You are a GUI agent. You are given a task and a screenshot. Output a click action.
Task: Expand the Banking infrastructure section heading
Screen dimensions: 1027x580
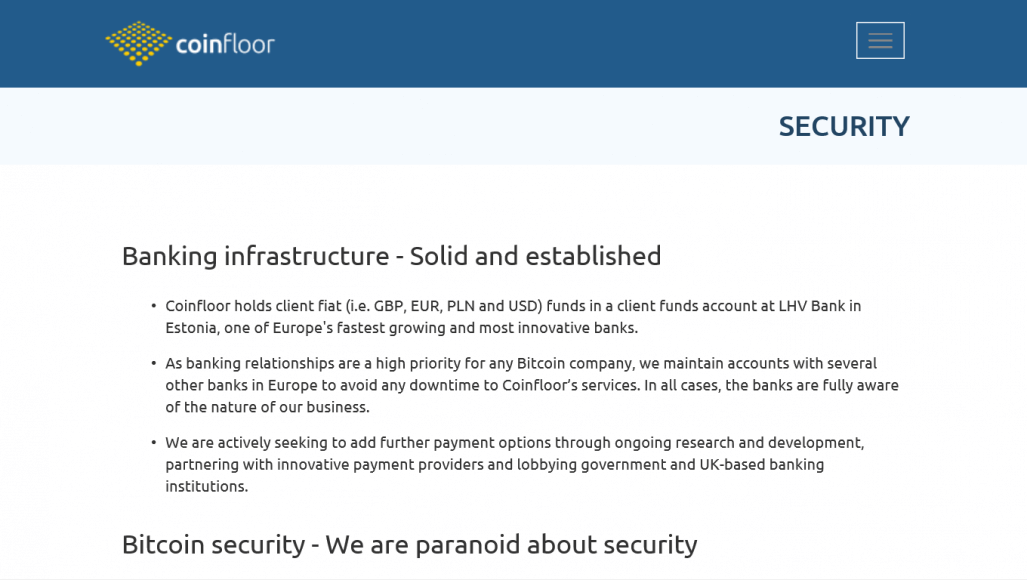pos(391,256)
